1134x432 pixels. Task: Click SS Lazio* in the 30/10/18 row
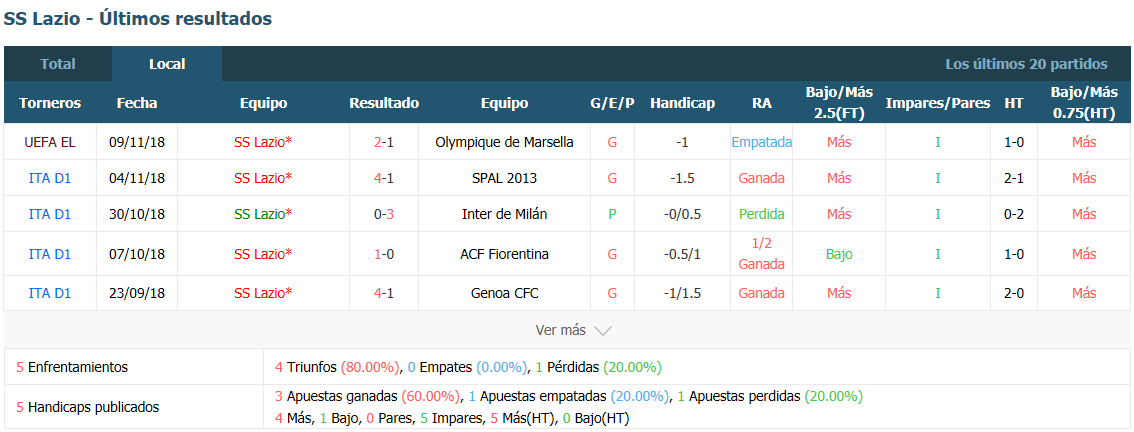pos(263,214)
